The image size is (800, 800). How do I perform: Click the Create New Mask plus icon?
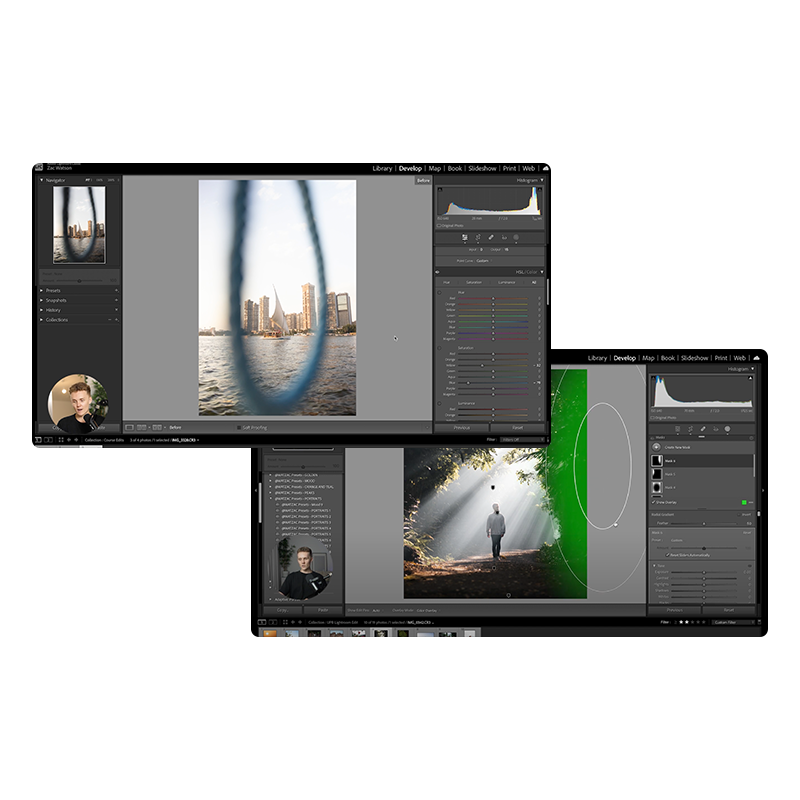tap(657, 445)
